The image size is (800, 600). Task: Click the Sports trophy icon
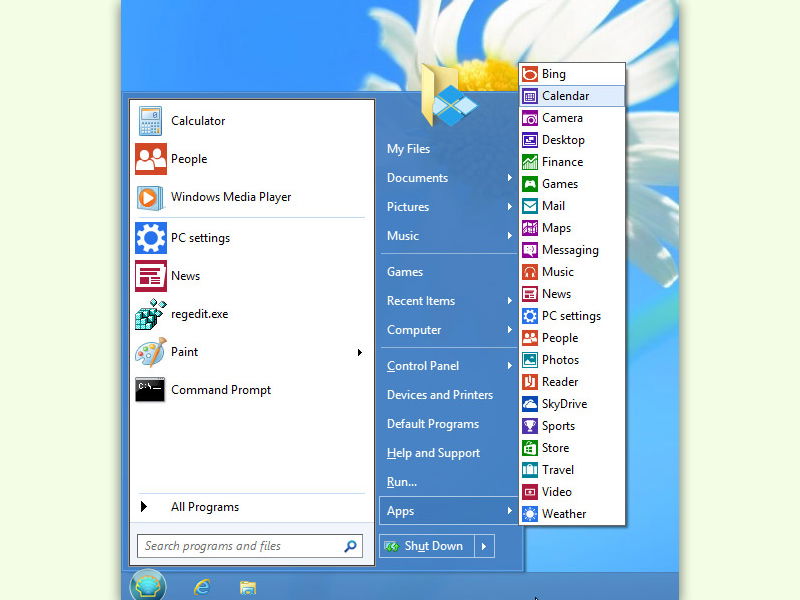pos(530,426)
